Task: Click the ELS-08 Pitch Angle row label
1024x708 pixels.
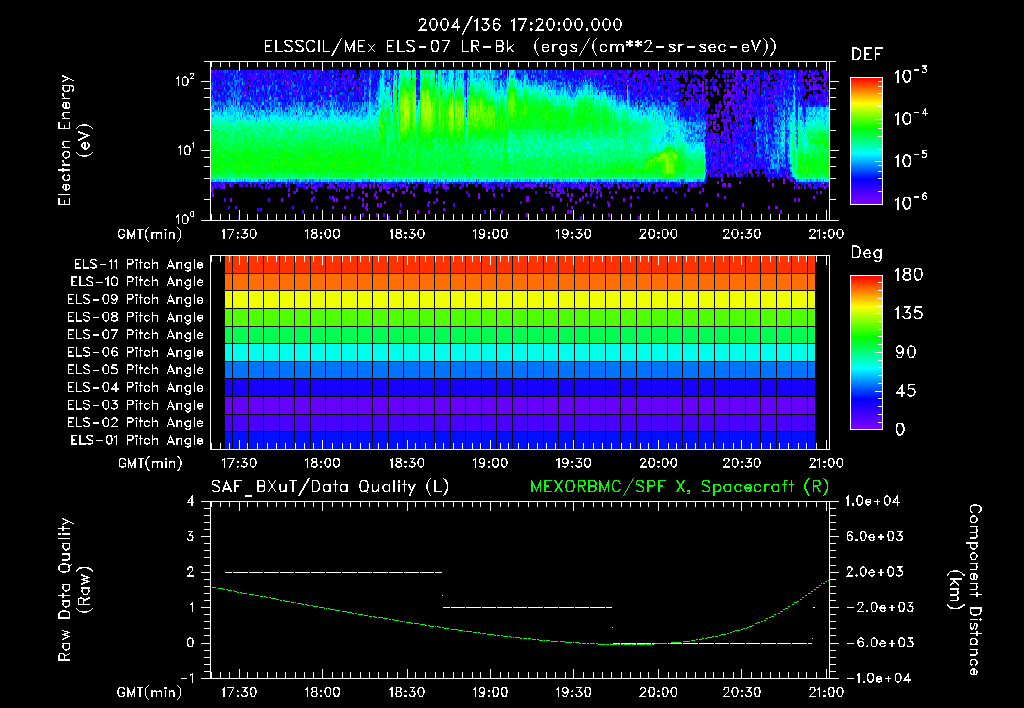Action: pyautogui.click(x=136, y=317)
